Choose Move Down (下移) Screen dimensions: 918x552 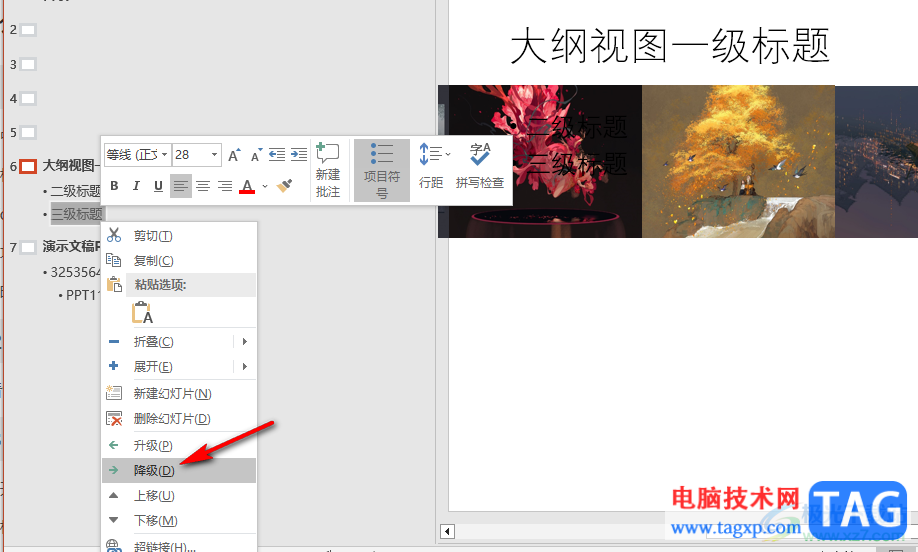click(x=179, y=520)
